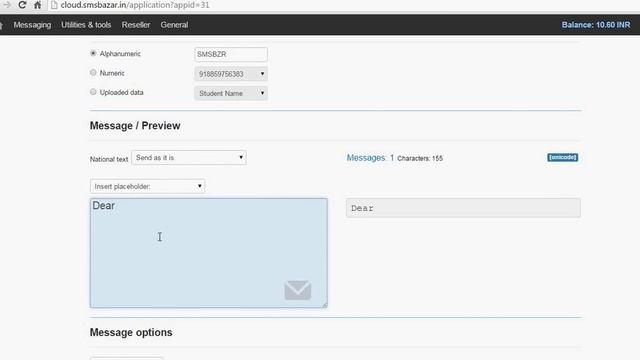The height and width of the screenshot is (360, 640).
Task: Click the 'Message / Preview' heading
Action: pyautogui.click(x=135, y=126)
